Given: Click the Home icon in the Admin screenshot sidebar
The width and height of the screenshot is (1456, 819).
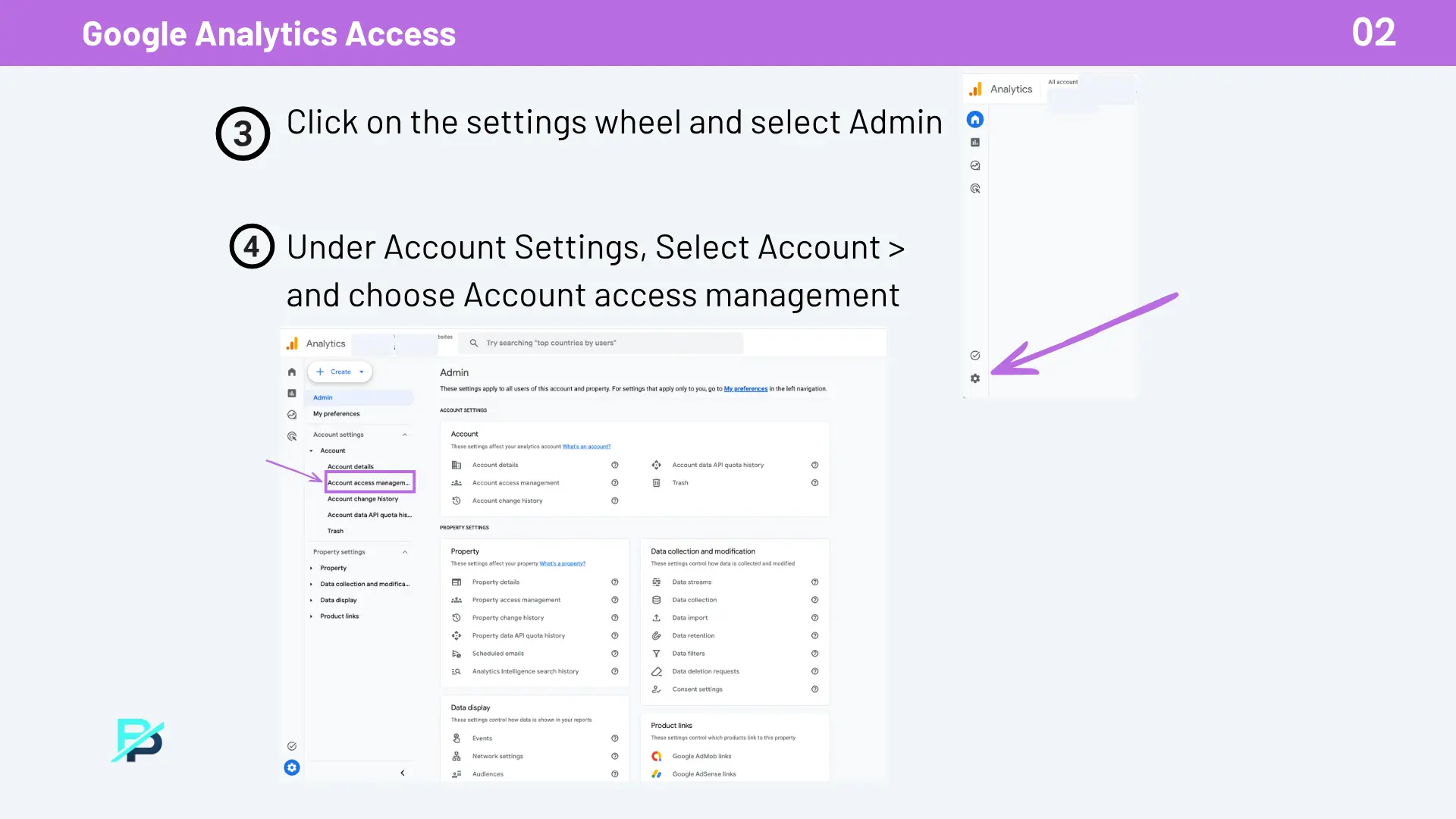Looking at the screenshot, I should (292, 372).
